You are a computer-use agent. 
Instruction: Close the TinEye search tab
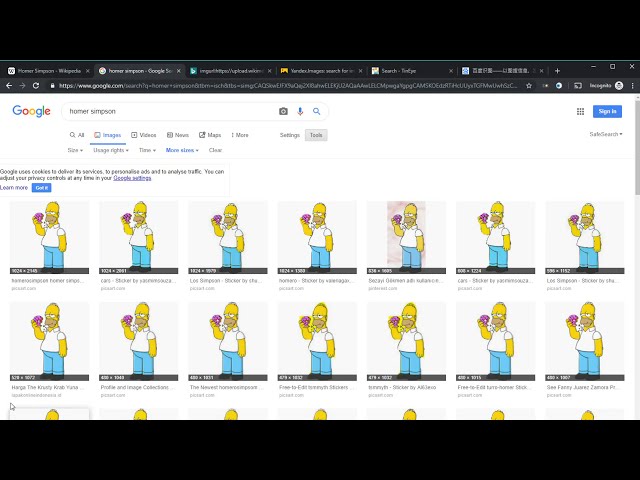[451, 71]
